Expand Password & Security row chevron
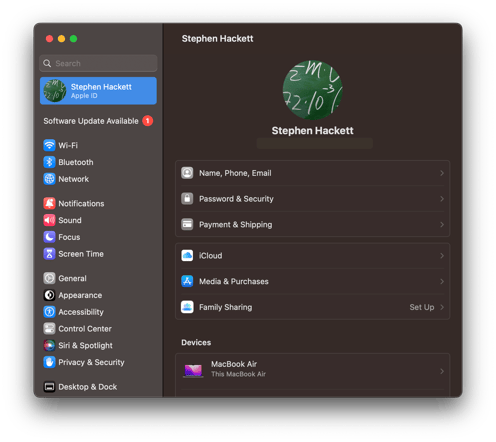 pyautogui.click(x=442, y=199)
